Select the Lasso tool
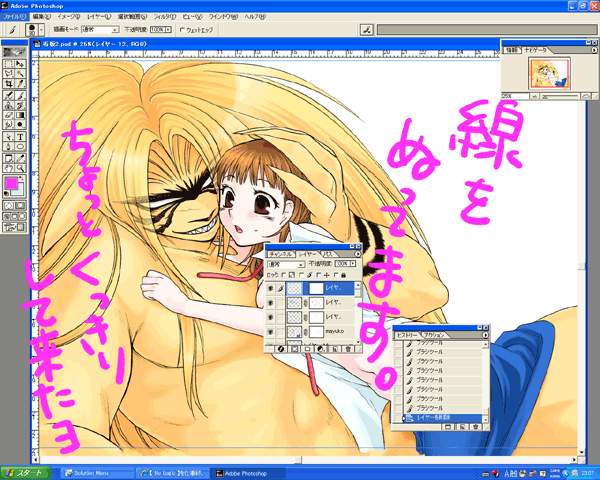 [x=9, y=73]
